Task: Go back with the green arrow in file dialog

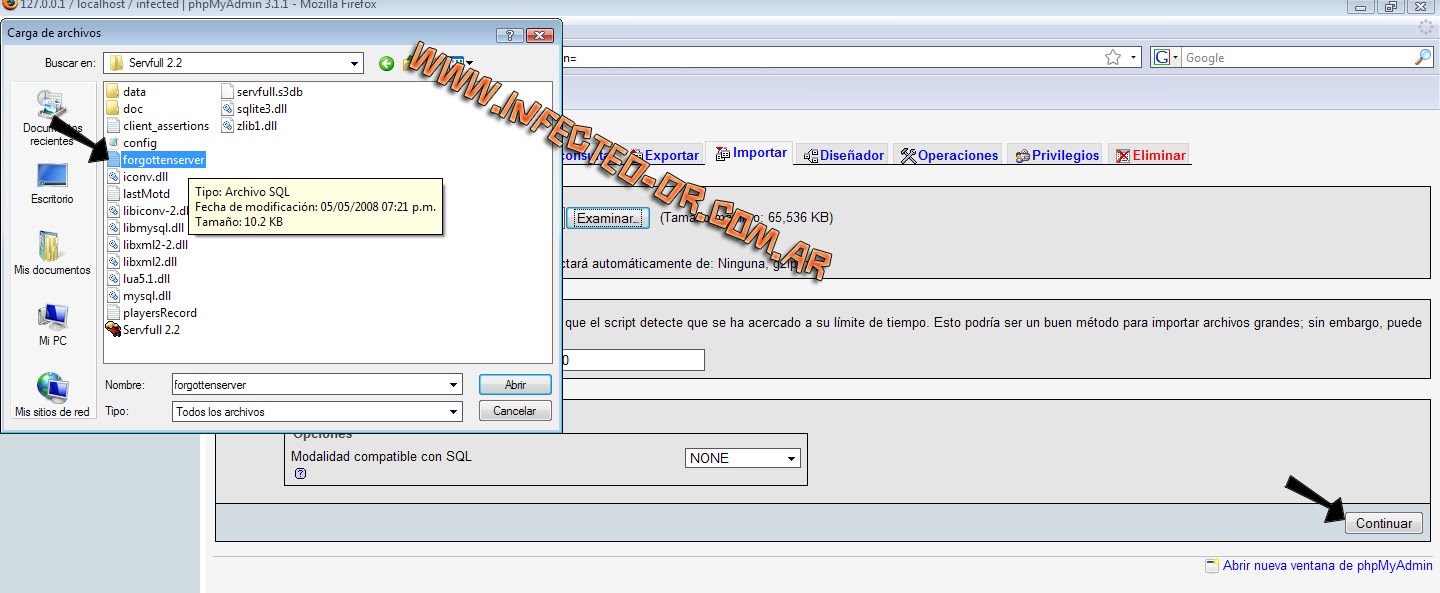Action: (x=386, y=64)
